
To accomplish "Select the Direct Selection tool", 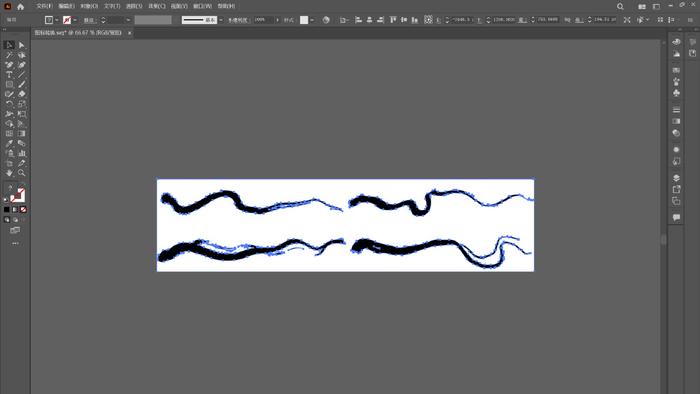I will click(21, 45).
